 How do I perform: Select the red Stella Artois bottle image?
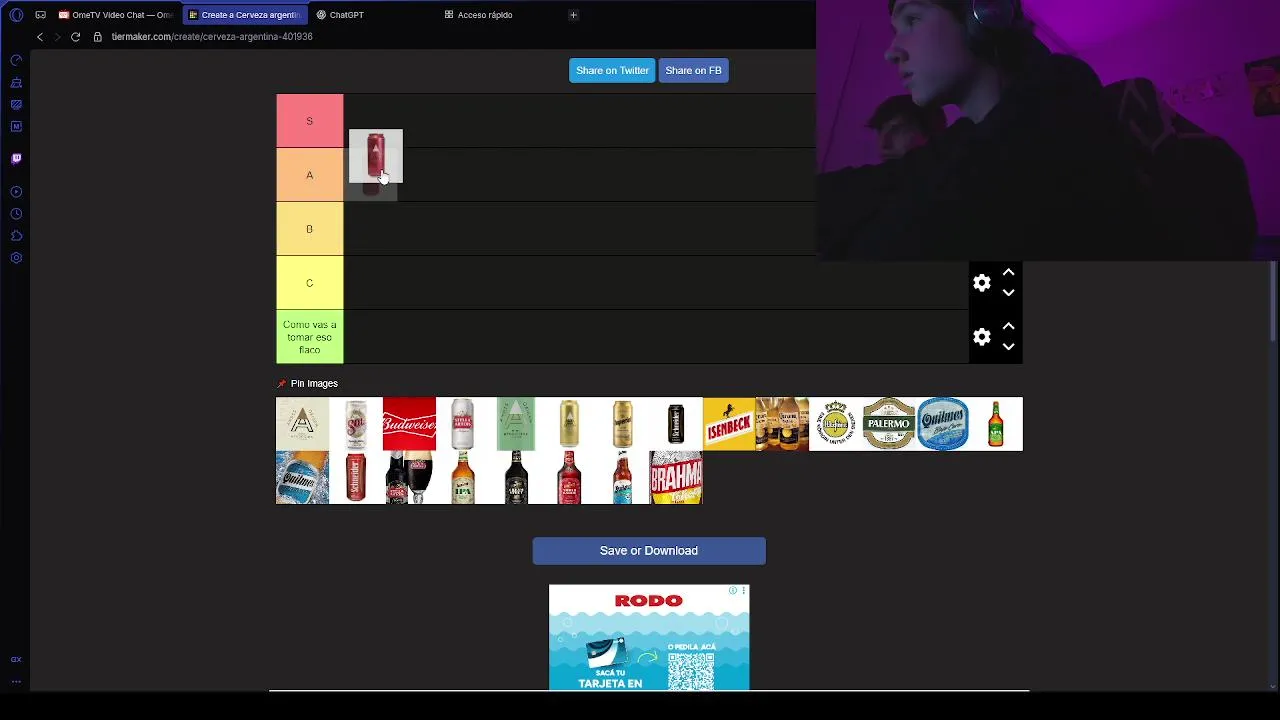[x=569, y=478]
